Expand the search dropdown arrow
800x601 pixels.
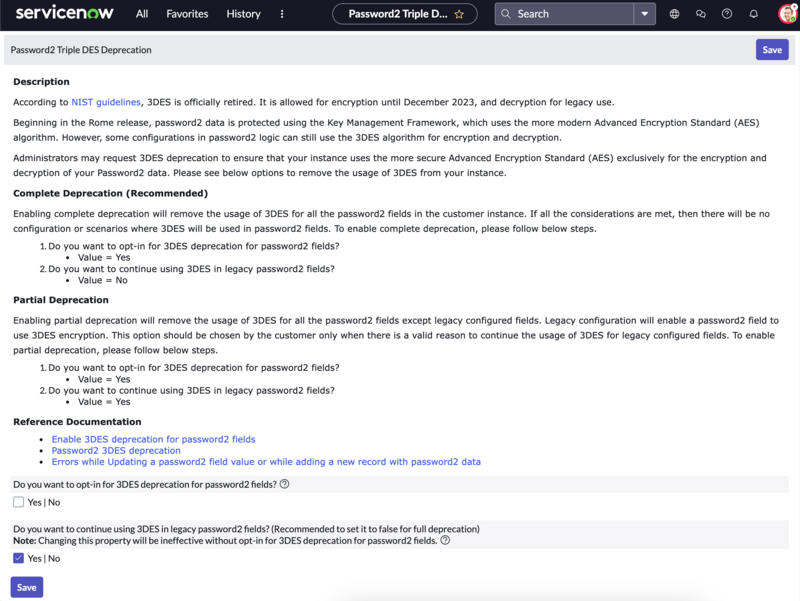point(645,14)
